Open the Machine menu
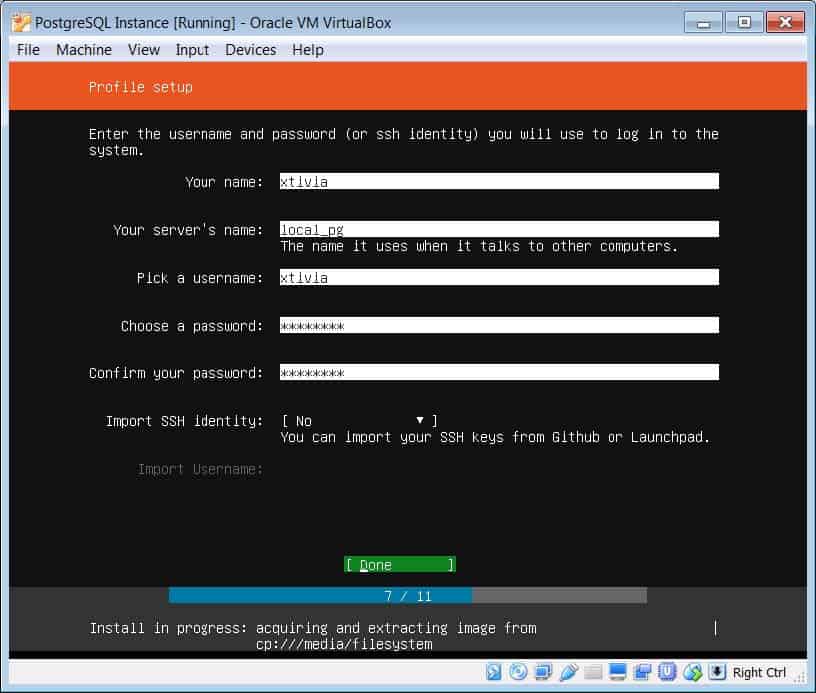This screenshot has height=693, width=816. [84, 50]
